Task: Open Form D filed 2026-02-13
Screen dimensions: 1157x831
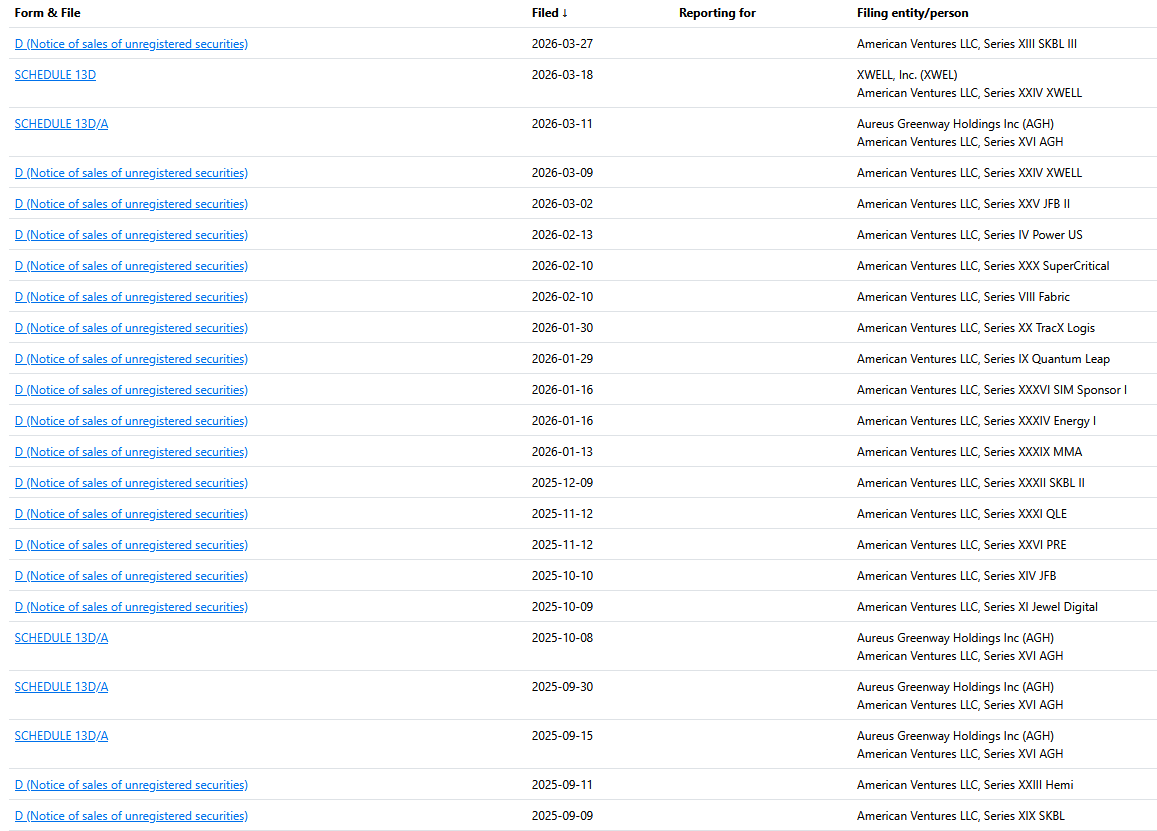Action: tap(131, 235)
